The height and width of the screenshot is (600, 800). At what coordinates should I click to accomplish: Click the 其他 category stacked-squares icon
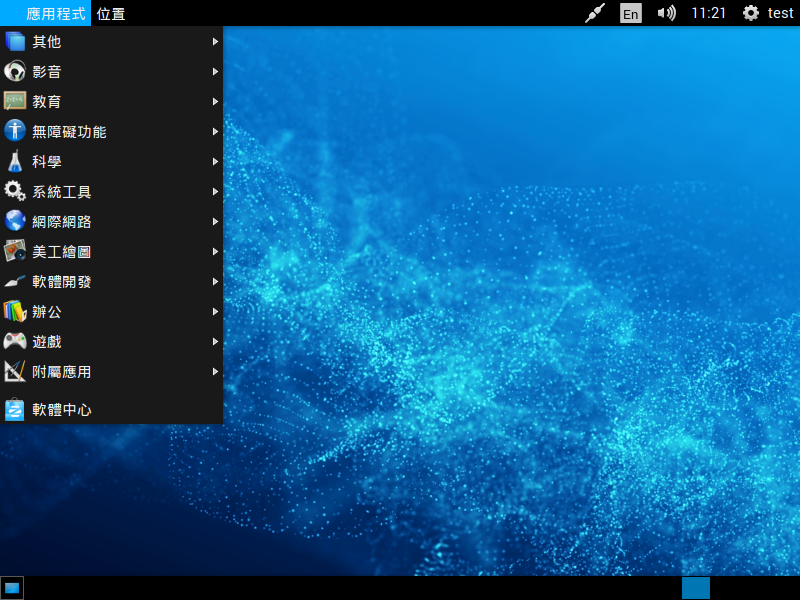(x=15, y=41)
